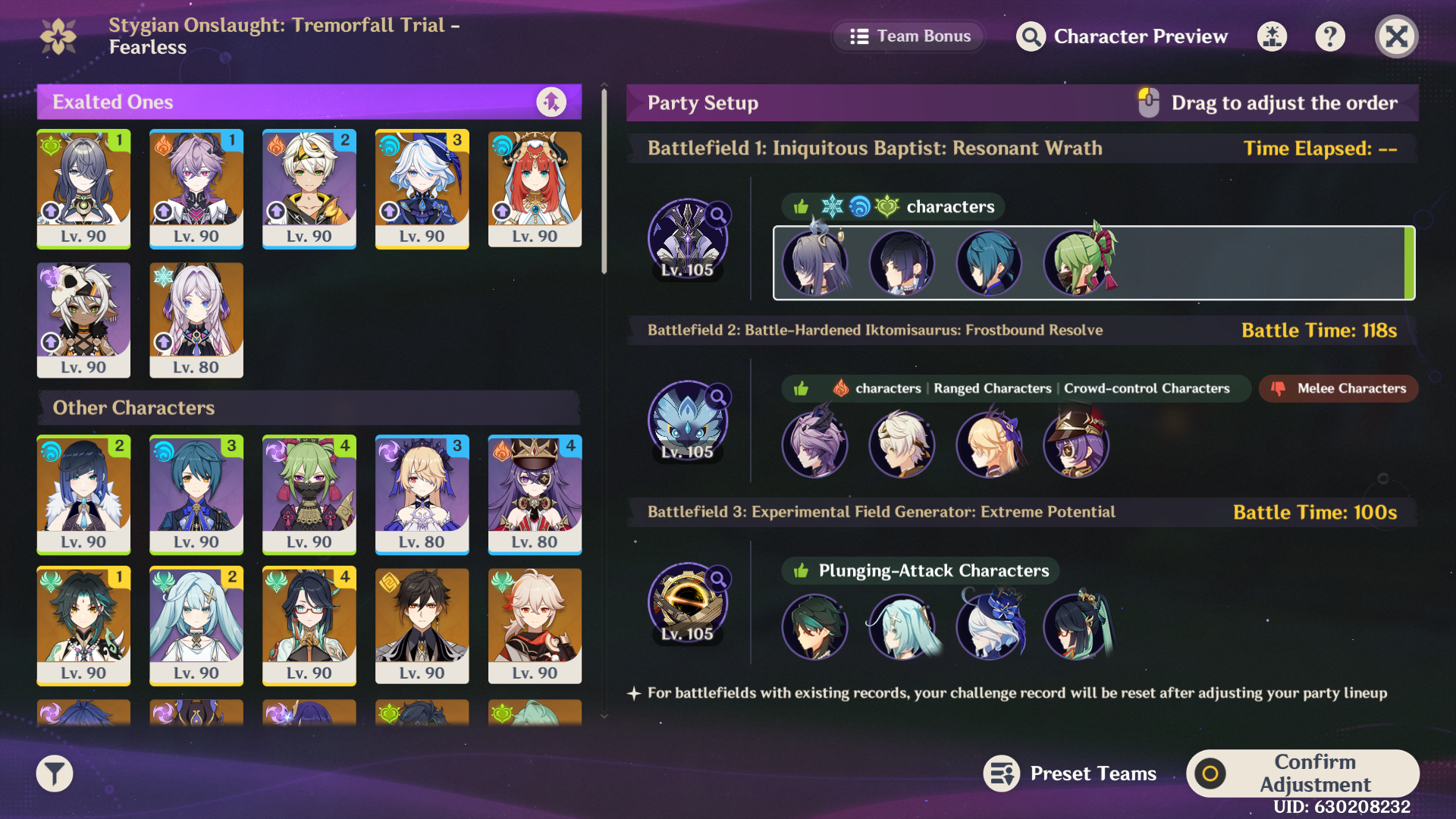This screenshot has width=1456, height=819.
Task: Click the Exalted Ones upgrade arrow icon
Action: [551, 102]
